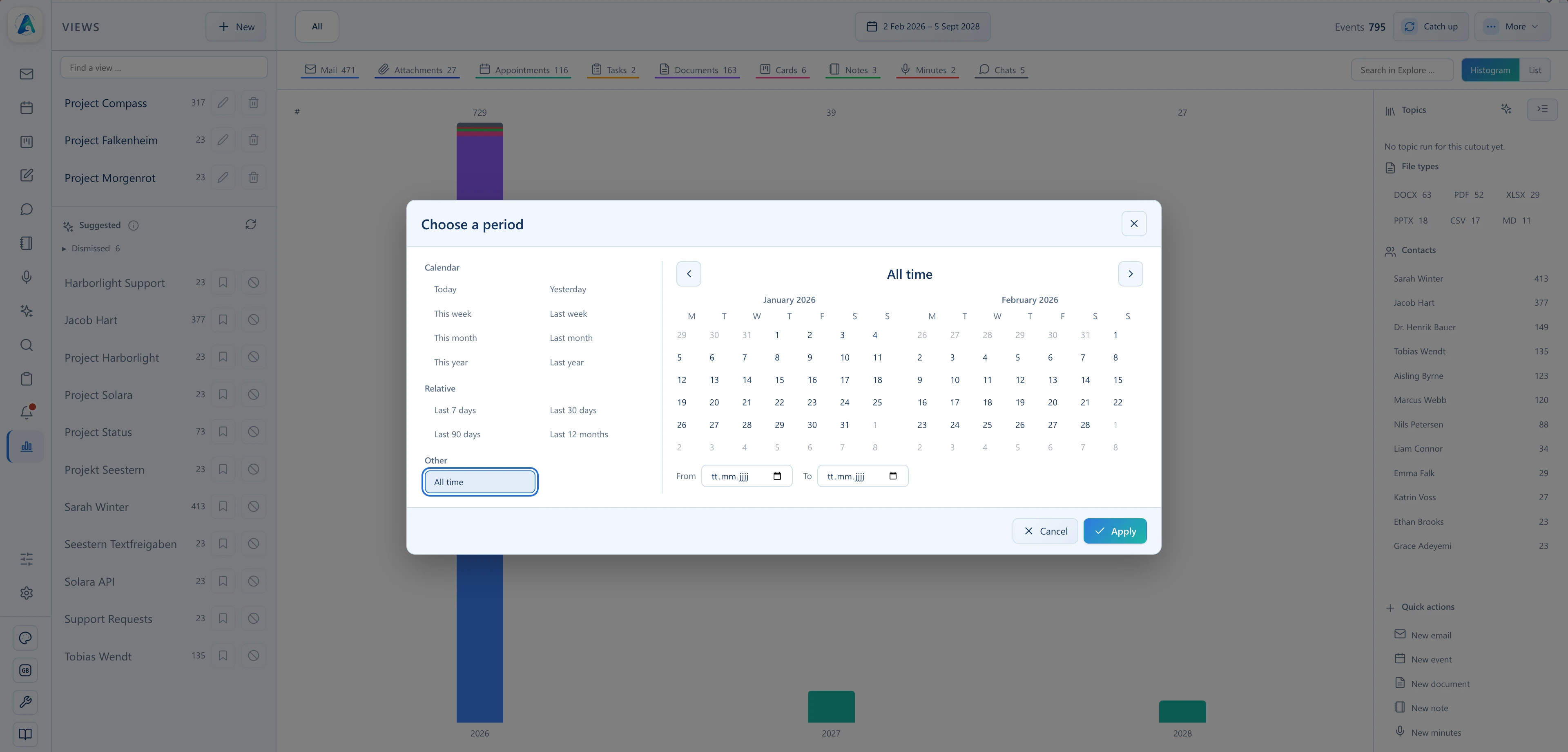The image size is (1568, 752).
Task: Click the Cancel button
Action: tap(1045, 531)
